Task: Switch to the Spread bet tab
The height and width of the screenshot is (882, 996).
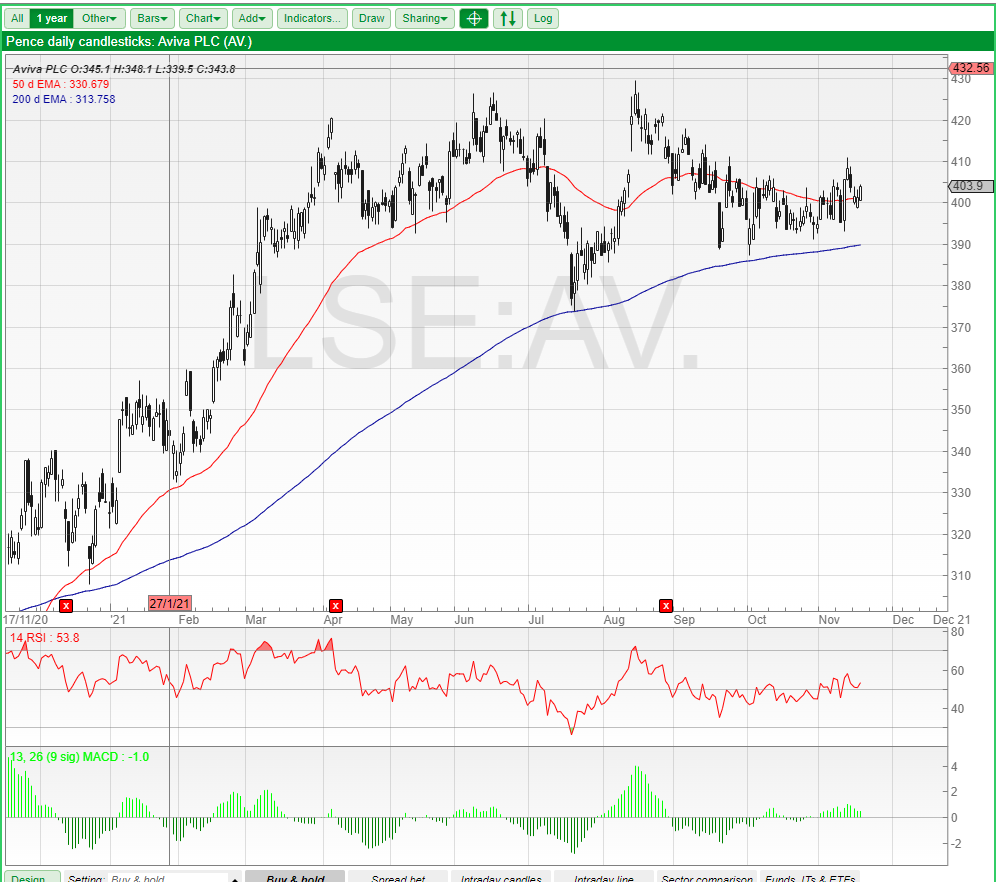Action: click(x=398, y=877)
